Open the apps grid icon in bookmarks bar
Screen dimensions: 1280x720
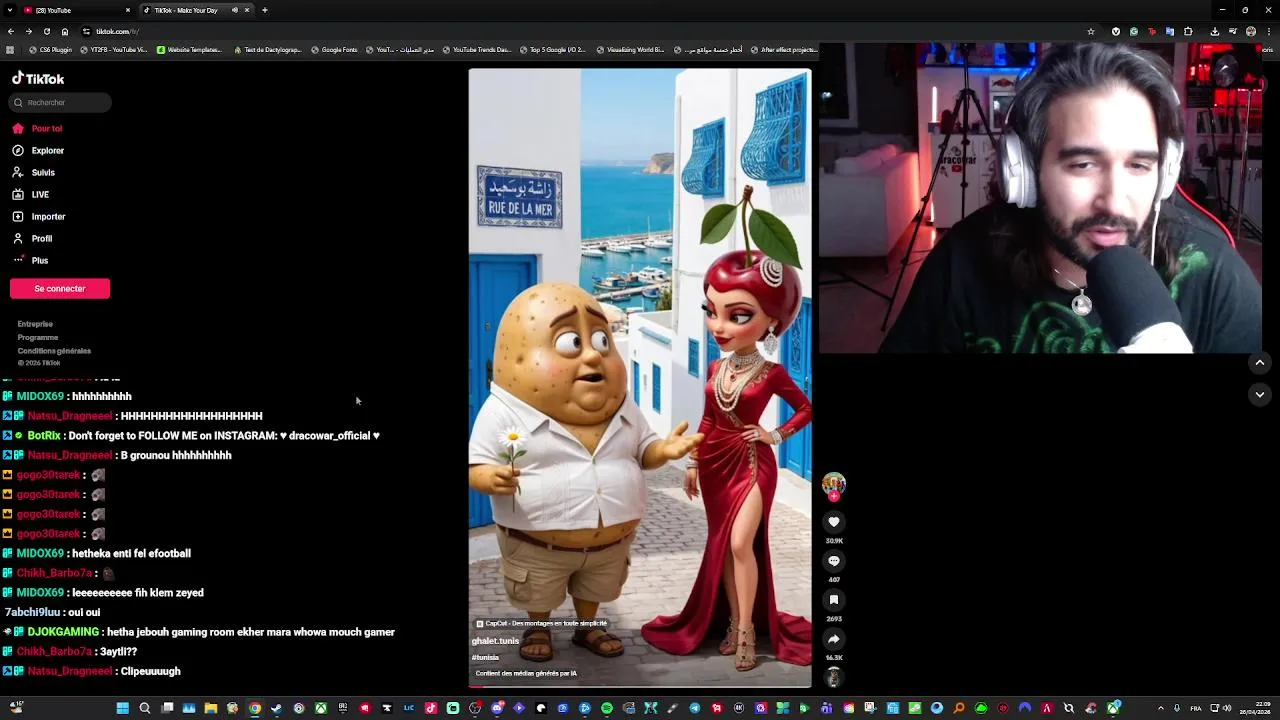[x=10, y=50]
